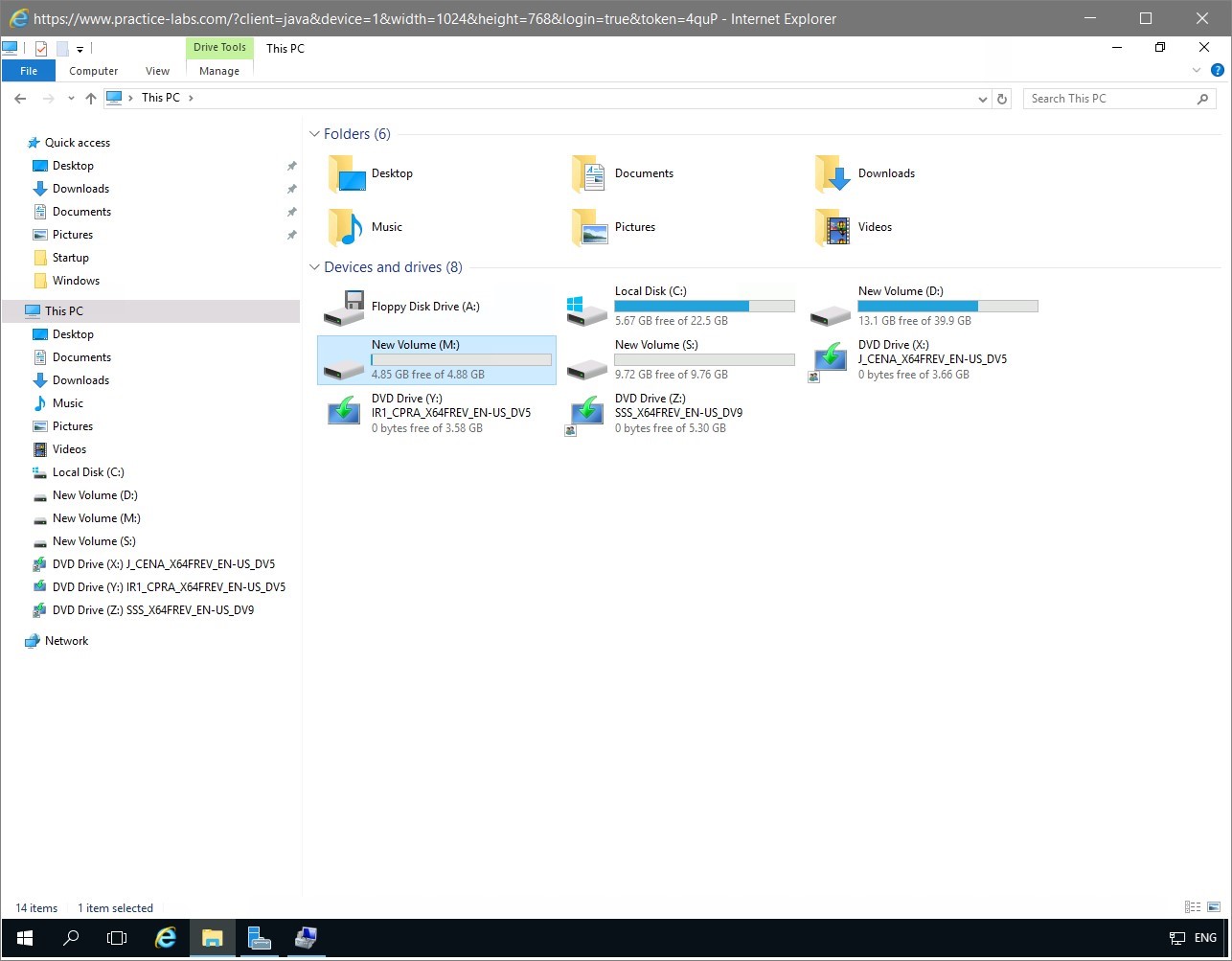Click the Search This PC box

click(1111, 99)
